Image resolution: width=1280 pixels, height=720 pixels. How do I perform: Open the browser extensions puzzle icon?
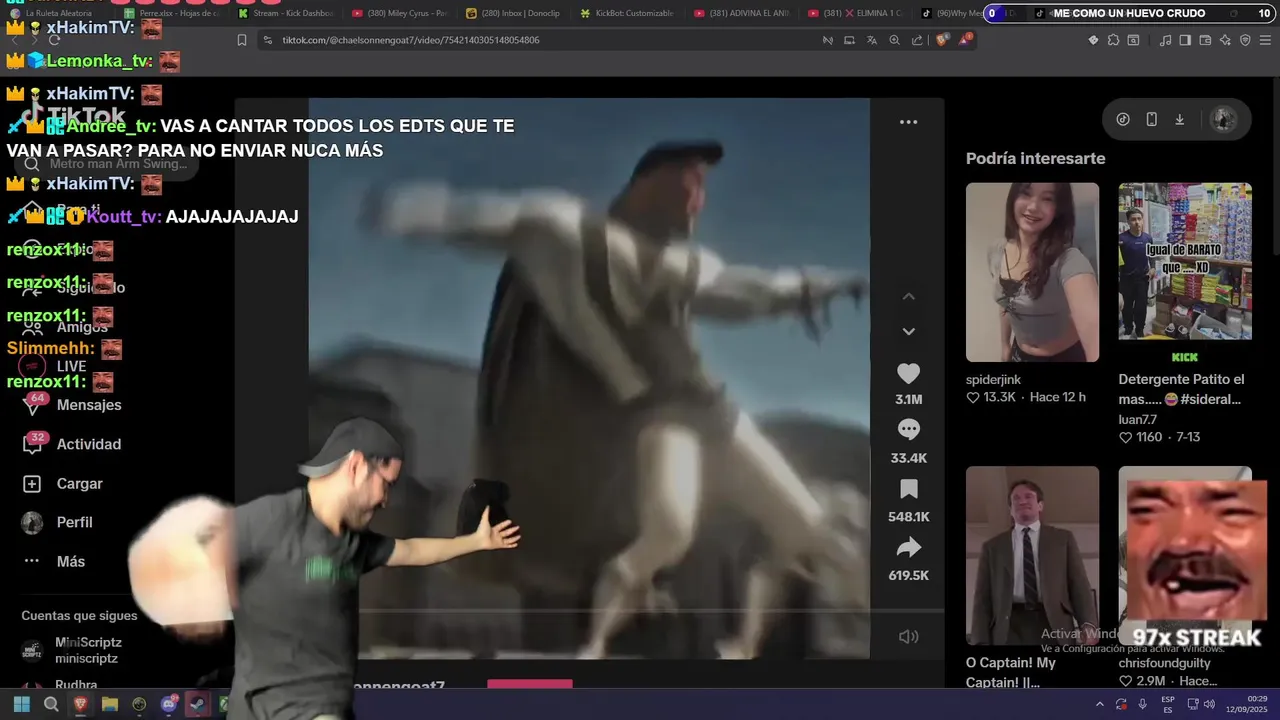point(1112,40)
